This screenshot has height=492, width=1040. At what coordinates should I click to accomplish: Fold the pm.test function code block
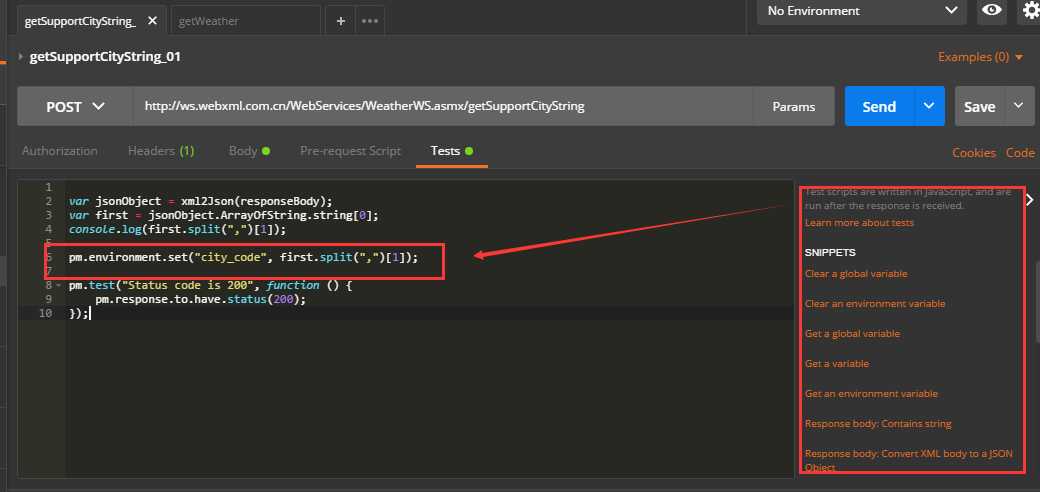point(59,285)
